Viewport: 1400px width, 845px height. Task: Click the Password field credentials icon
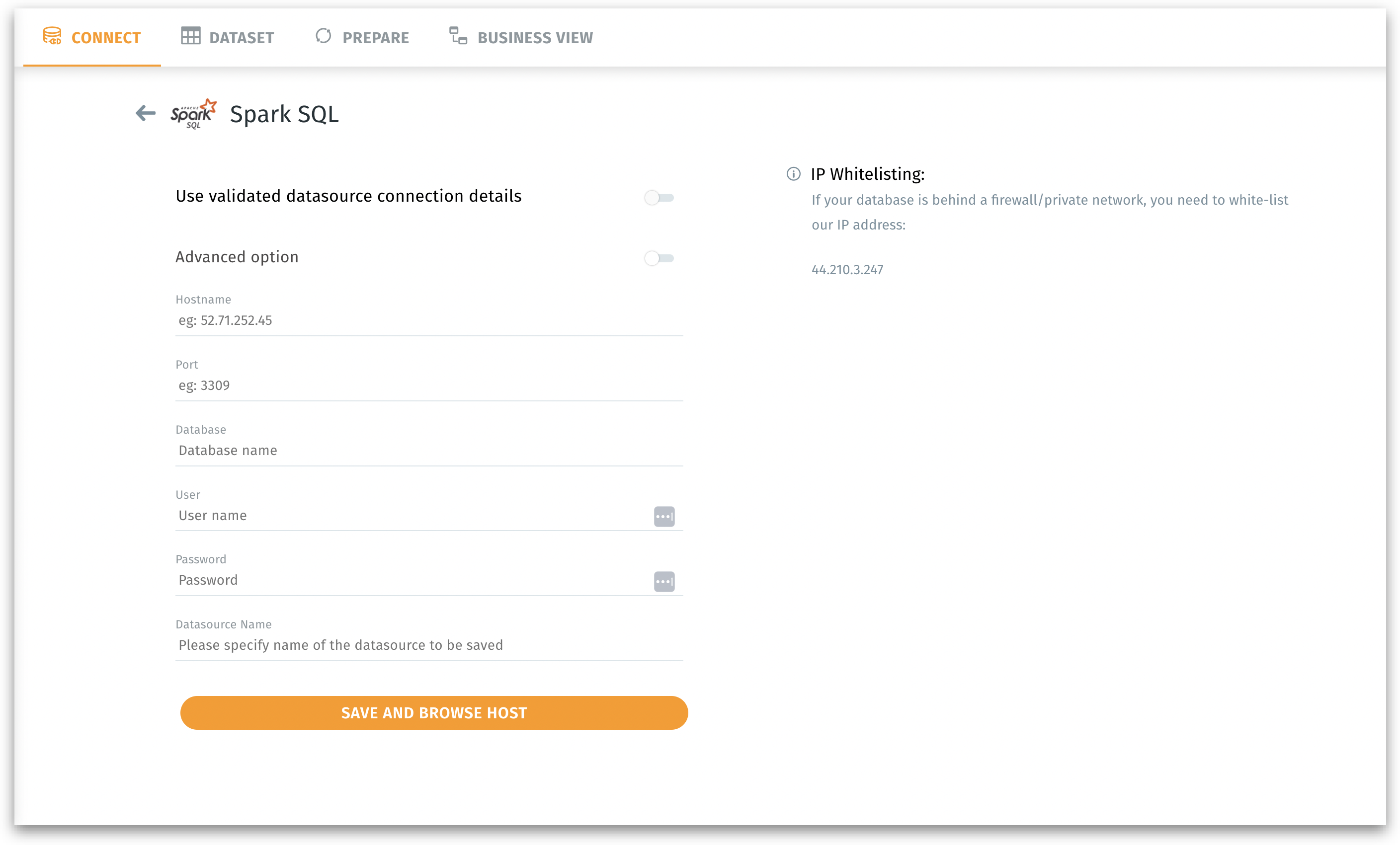[663, 581]
